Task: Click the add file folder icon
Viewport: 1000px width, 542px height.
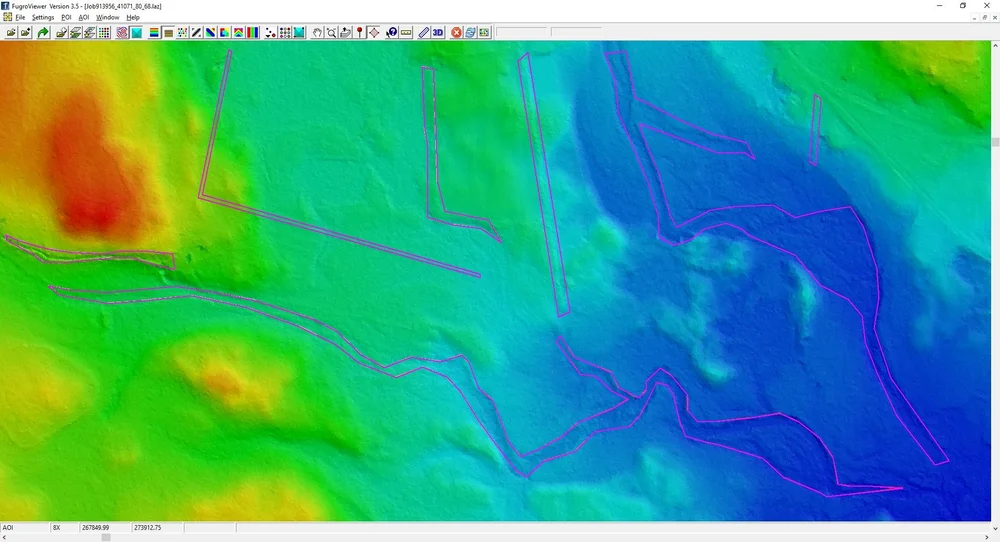Action: (x=26, y=33)
